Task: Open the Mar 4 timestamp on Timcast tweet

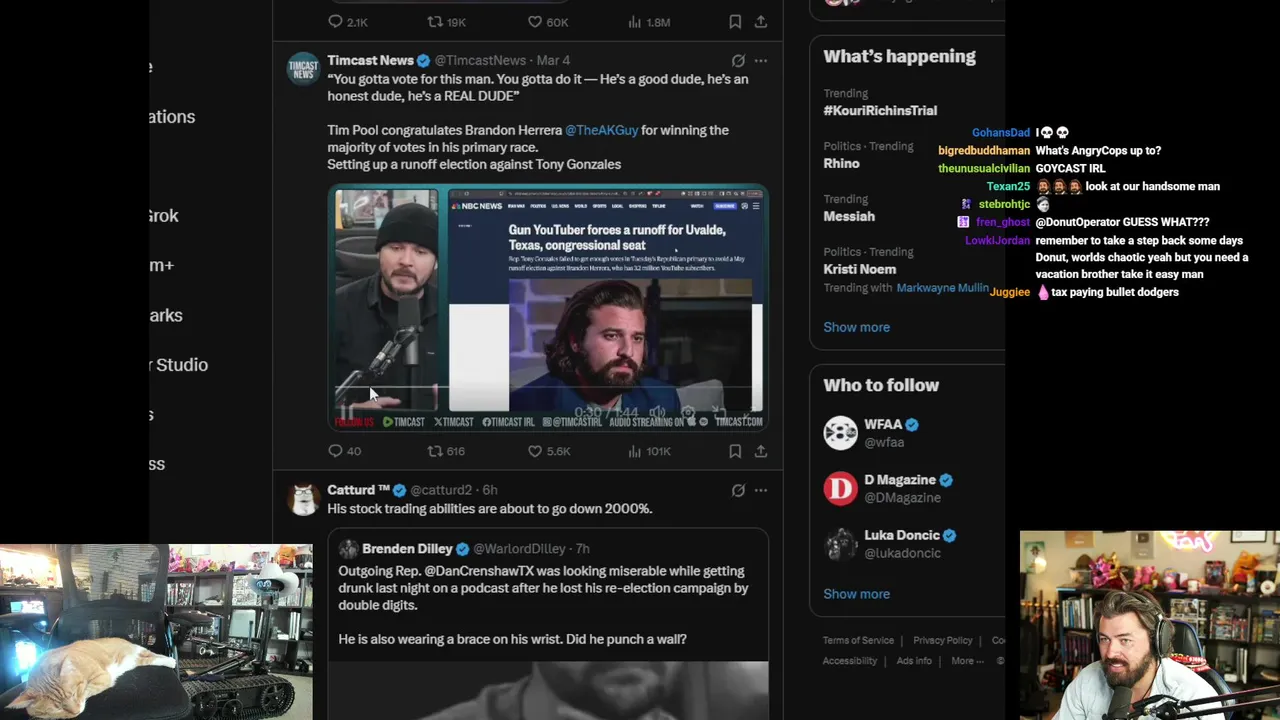Action: pos(553,61)
